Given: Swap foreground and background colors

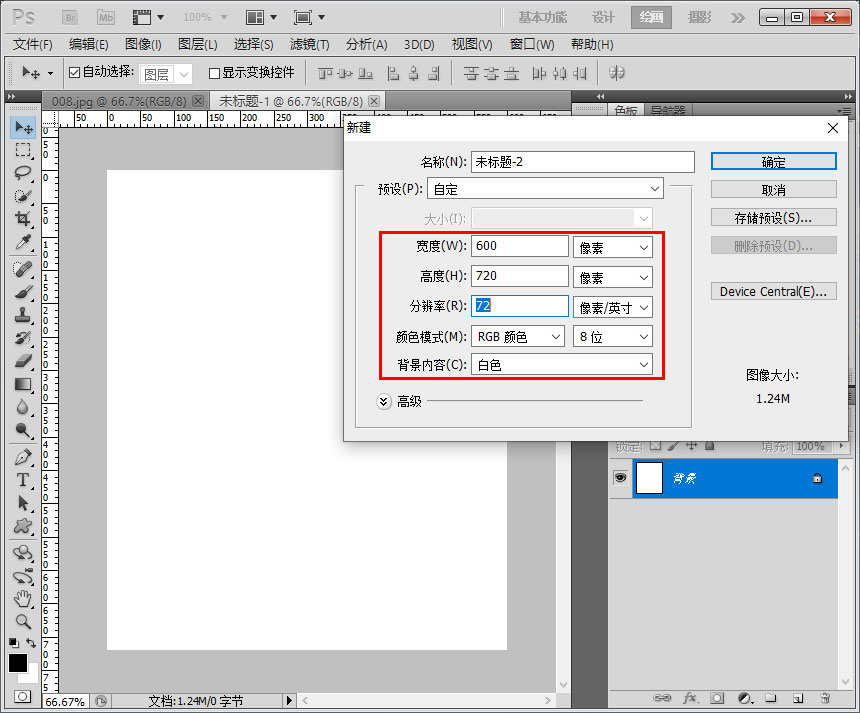Looking at the screenshot, I should coord(31,643).
